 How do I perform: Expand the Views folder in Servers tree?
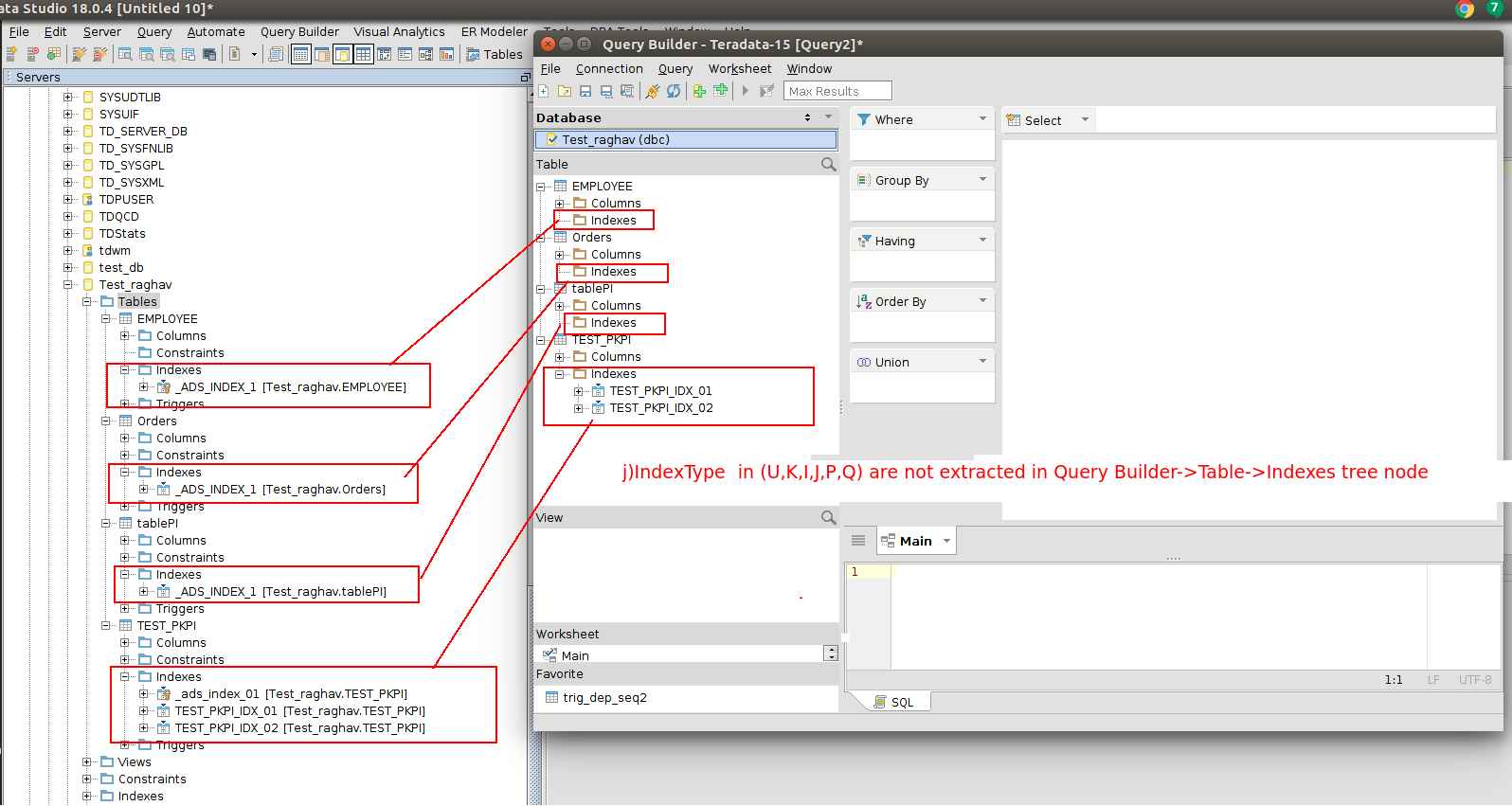coord(86,761)
